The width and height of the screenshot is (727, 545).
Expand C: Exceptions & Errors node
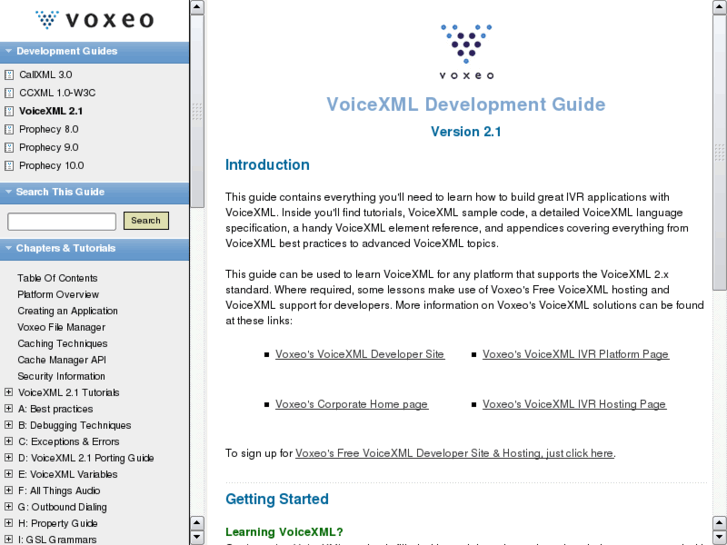tap(8, 441)
